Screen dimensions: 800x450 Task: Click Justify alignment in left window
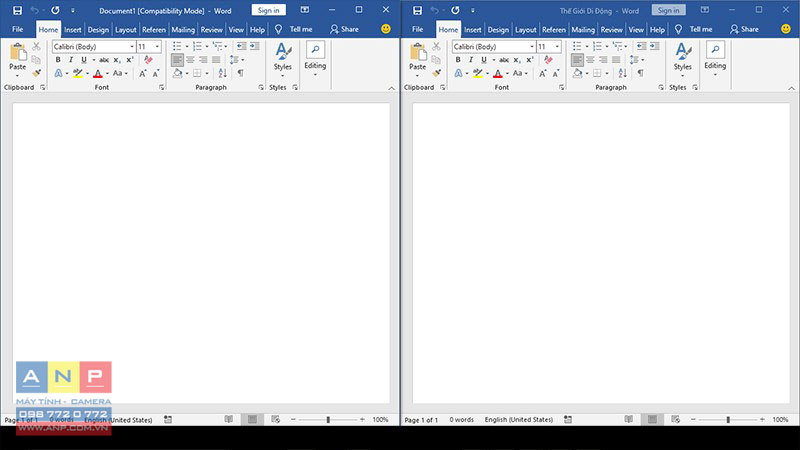216,60
